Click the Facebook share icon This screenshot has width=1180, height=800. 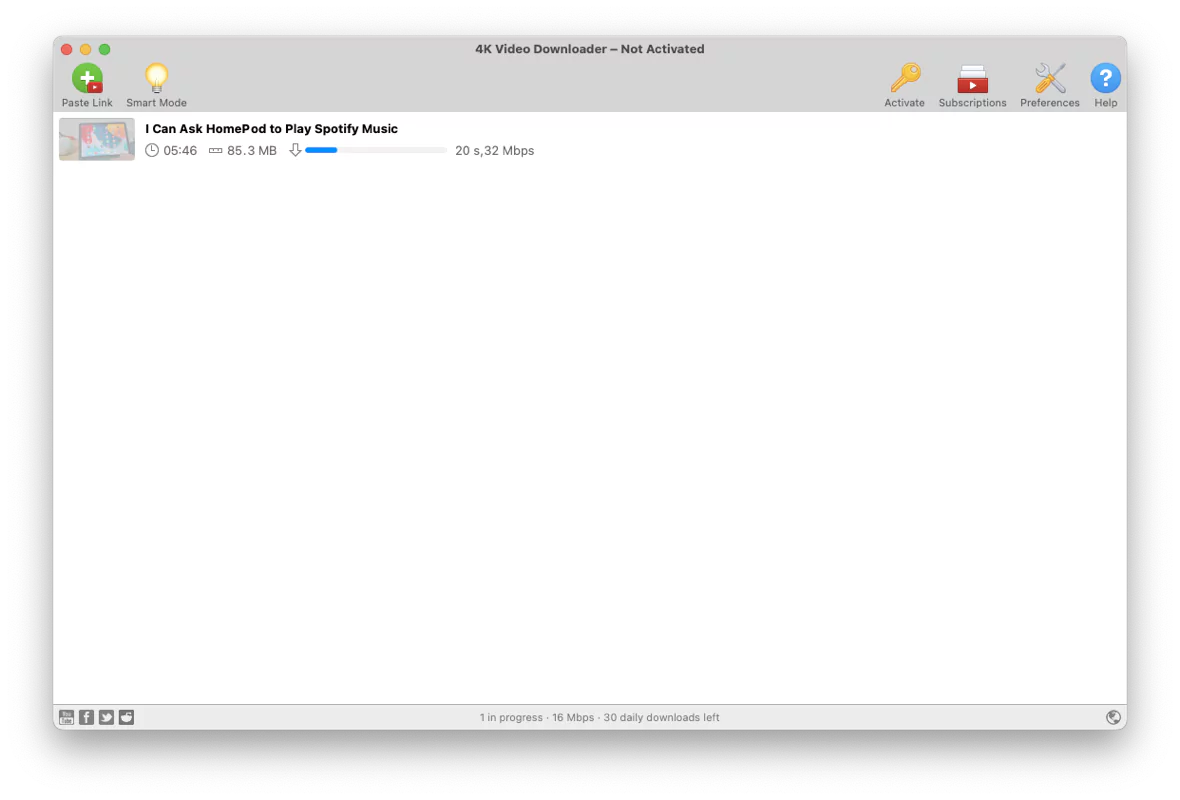[x=86, y=717]
